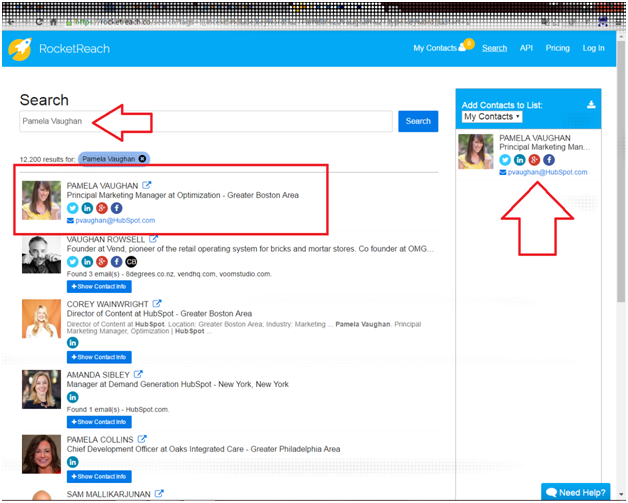This screenshot has width=628, height=503.
Task: Open Google Plus icon in contacts sidebar card
Action: [534, 160]
